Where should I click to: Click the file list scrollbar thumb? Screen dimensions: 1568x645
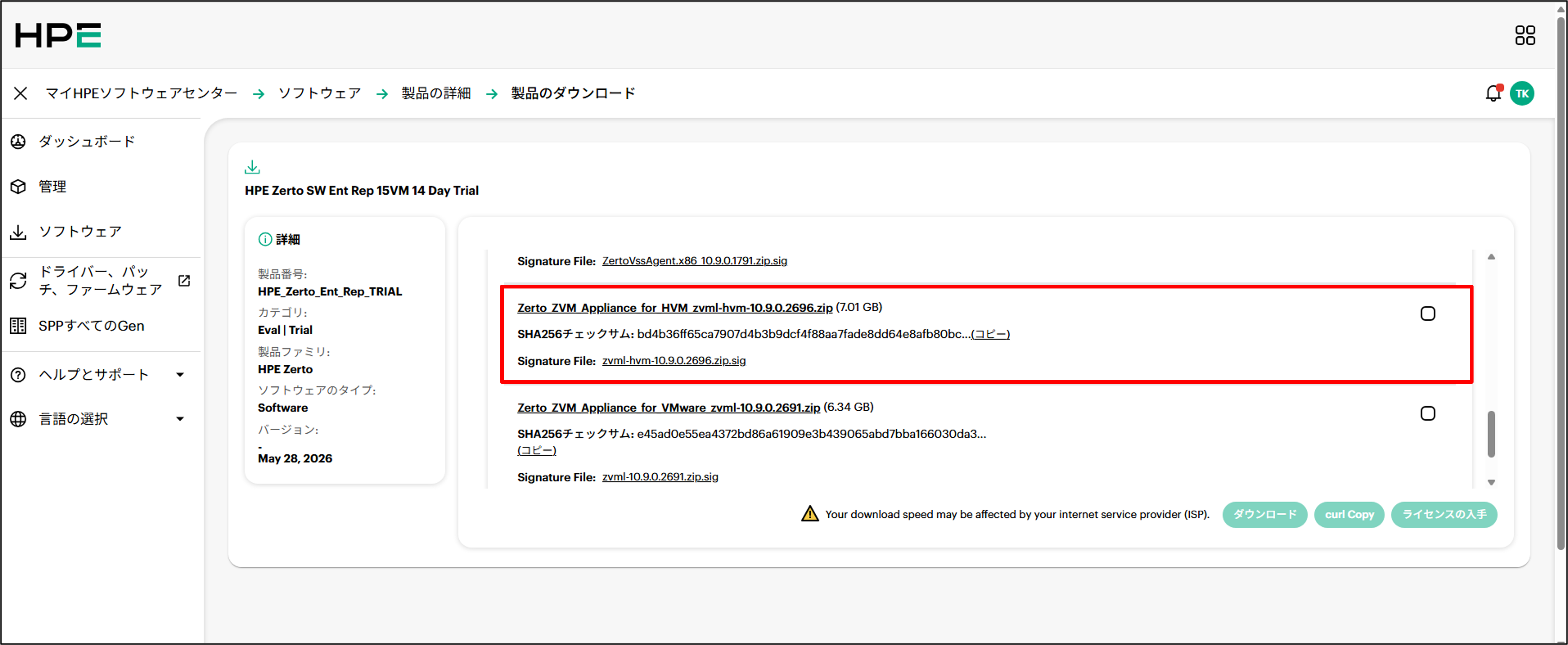click(1491, 434)
